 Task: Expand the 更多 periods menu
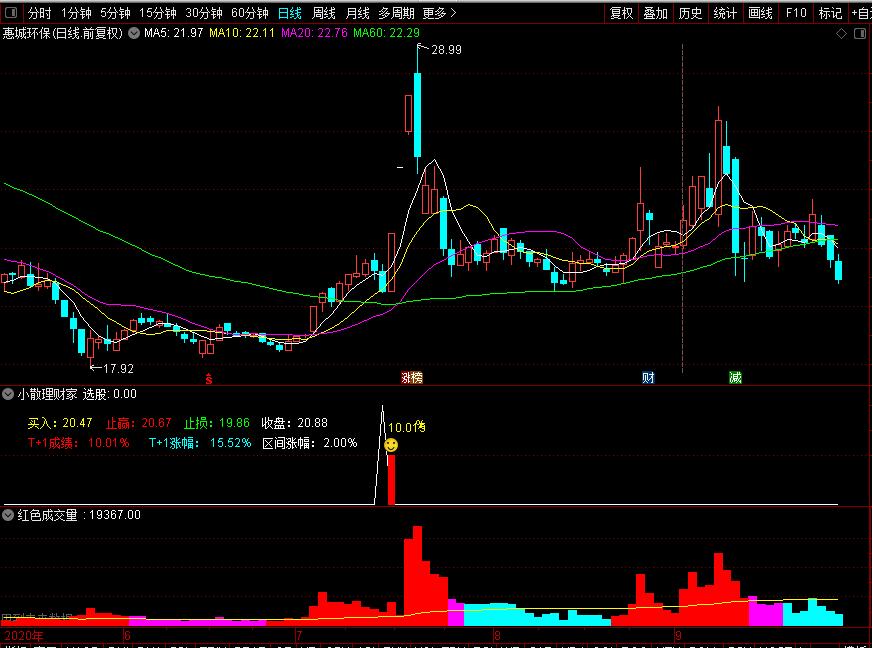tap(439, 13)
